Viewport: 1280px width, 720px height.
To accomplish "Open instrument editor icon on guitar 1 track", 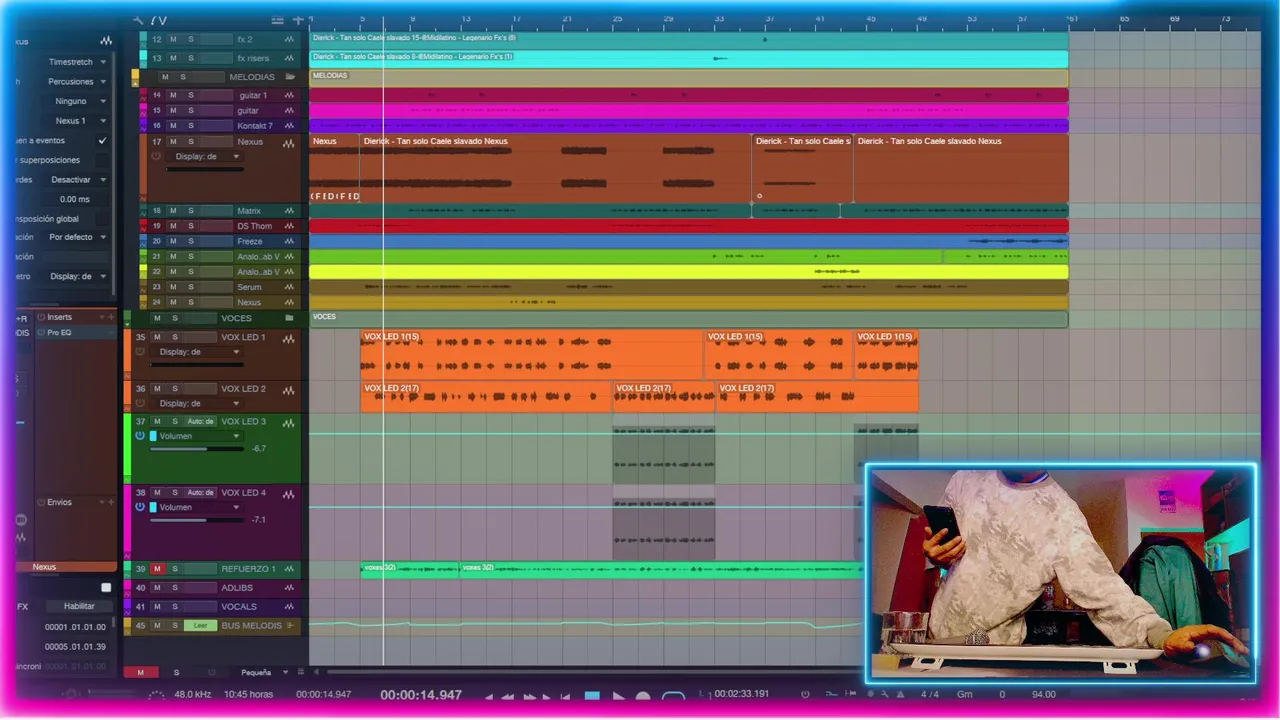I will 289,96.
